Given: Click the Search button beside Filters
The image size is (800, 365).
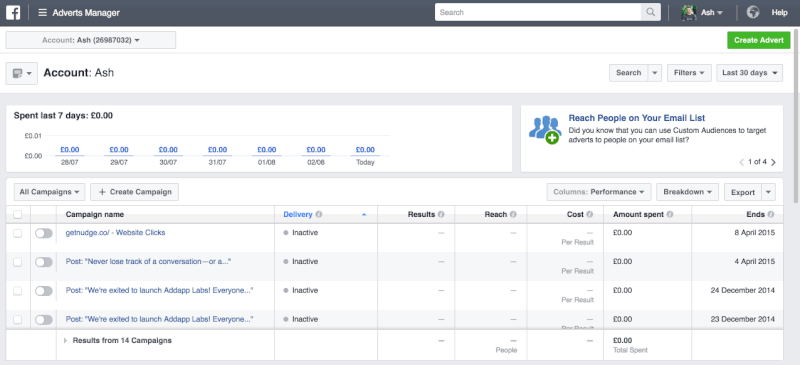Looking at the screenshot, I should click(629, 73).
